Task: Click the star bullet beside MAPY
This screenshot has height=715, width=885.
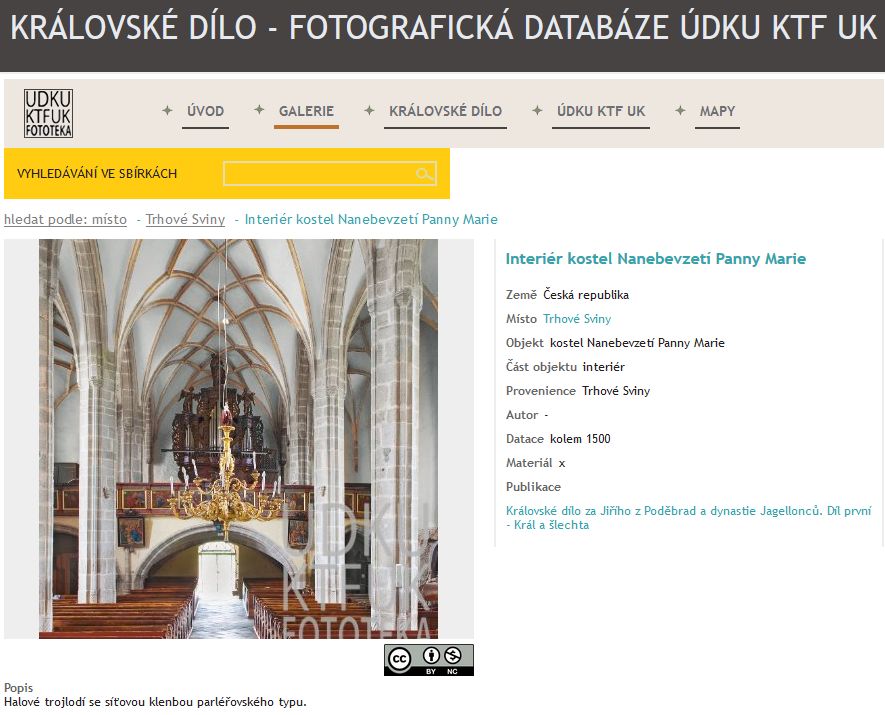Action: 681,111
